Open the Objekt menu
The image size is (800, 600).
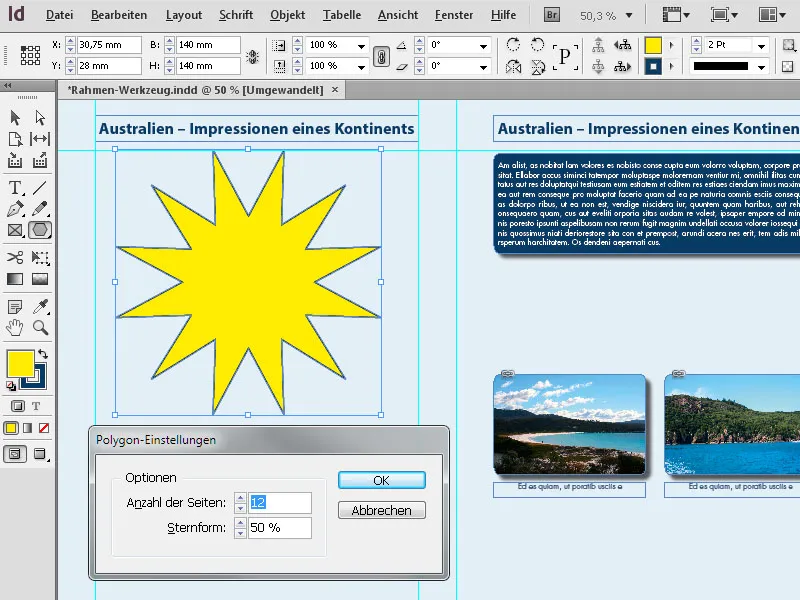coord(287,14)
